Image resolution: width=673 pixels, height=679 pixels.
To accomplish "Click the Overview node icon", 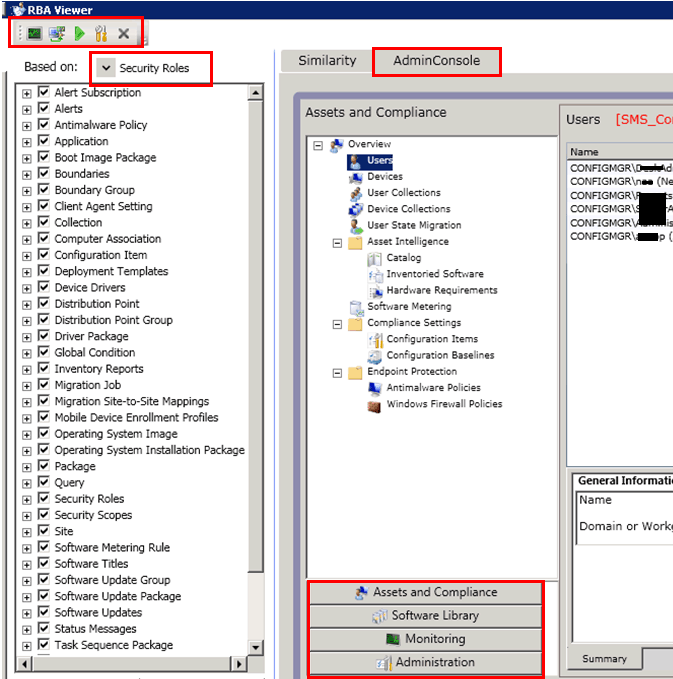I will coord(336,145).
